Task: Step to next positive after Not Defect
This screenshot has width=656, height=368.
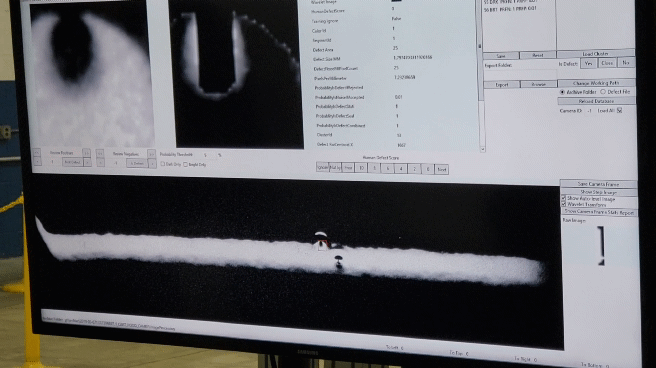Action: click(87, 162)
